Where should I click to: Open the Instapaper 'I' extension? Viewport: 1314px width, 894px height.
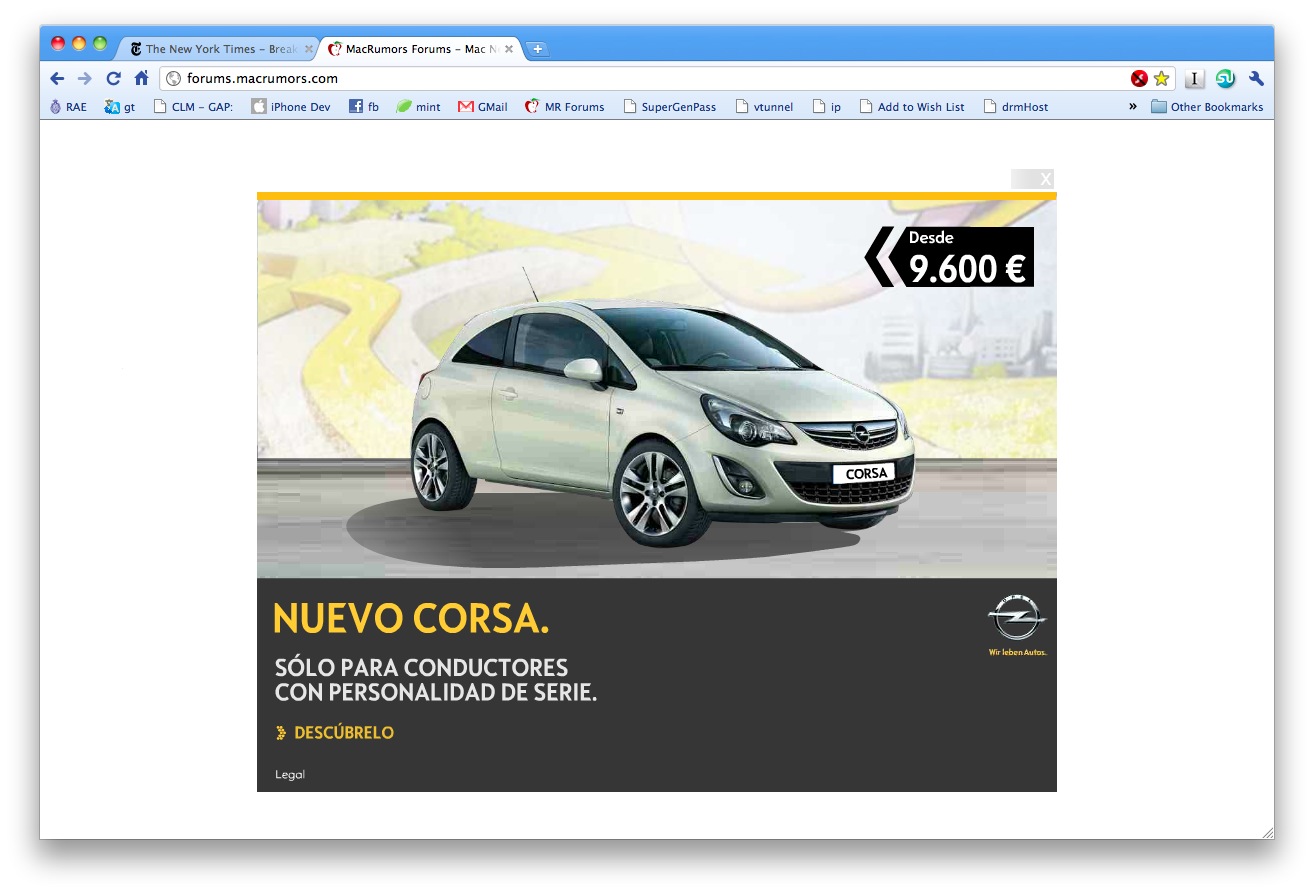1195,78
